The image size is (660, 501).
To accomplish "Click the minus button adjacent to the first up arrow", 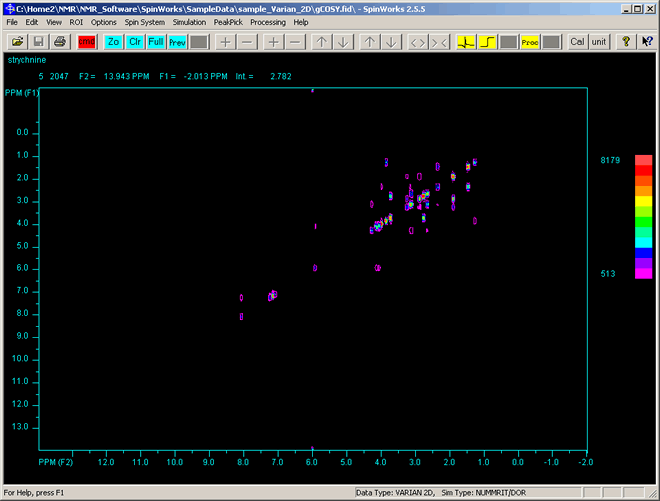I will (295, 42).
